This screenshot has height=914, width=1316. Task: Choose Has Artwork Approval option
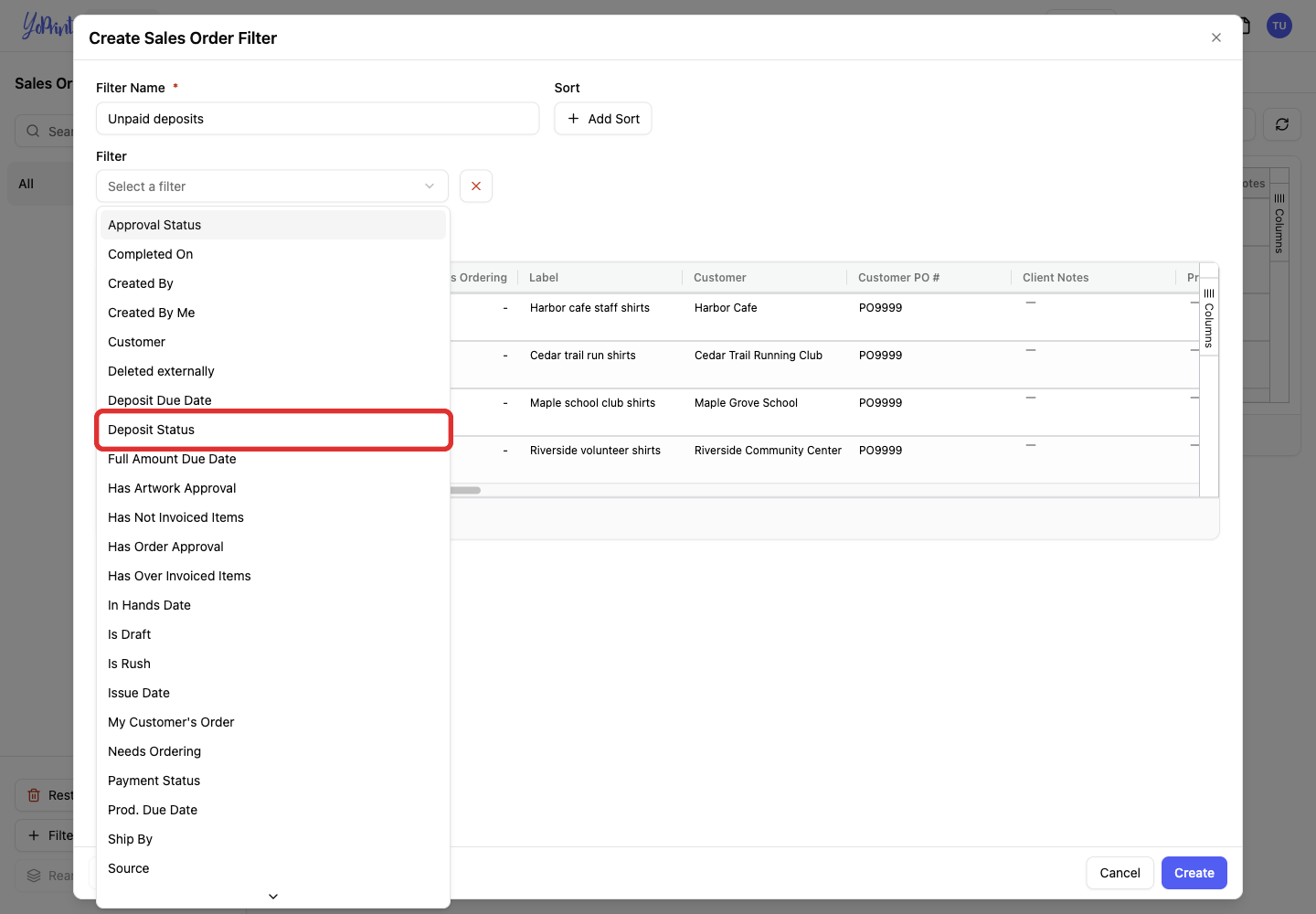point(273,488)
